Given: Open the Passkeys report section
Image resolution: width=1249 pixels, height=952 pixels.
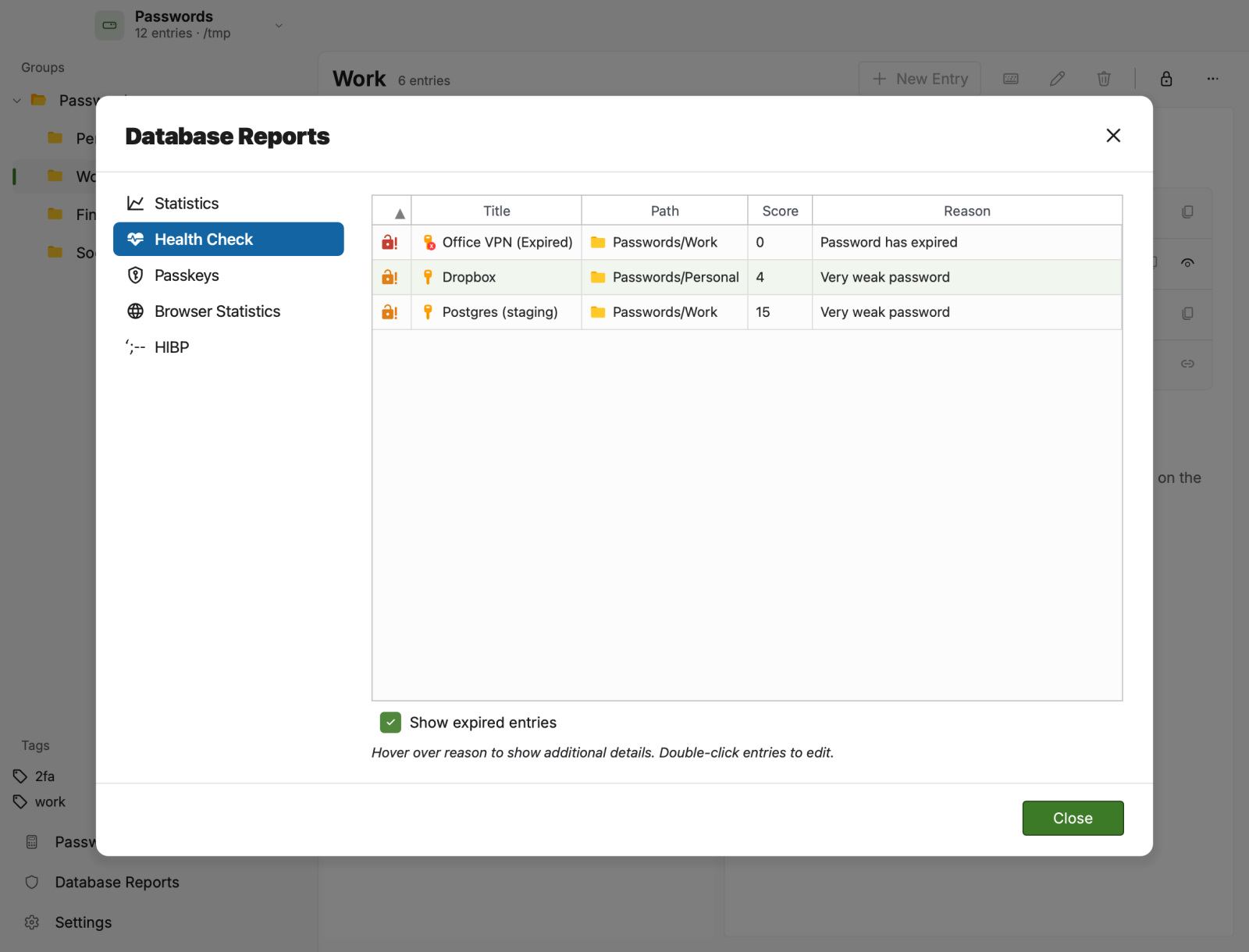Looking at the screenshot, I should (228, 275).
